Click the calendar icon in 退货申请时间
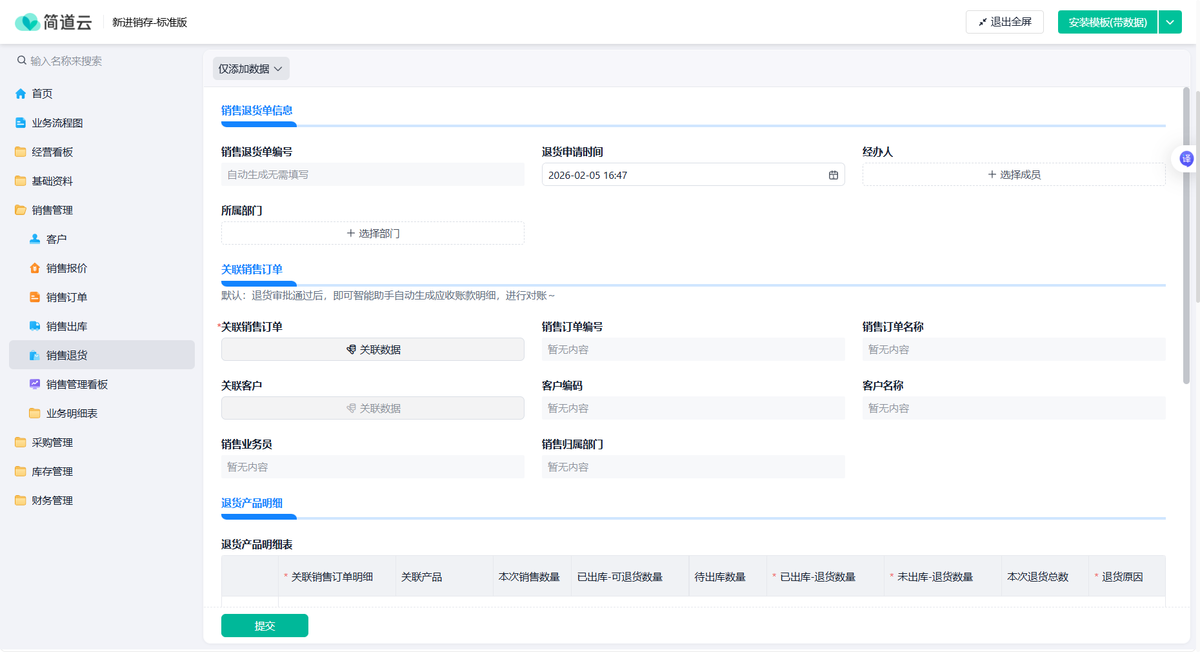The width and height of the screenshot is (1200, 652). [833, 175]
